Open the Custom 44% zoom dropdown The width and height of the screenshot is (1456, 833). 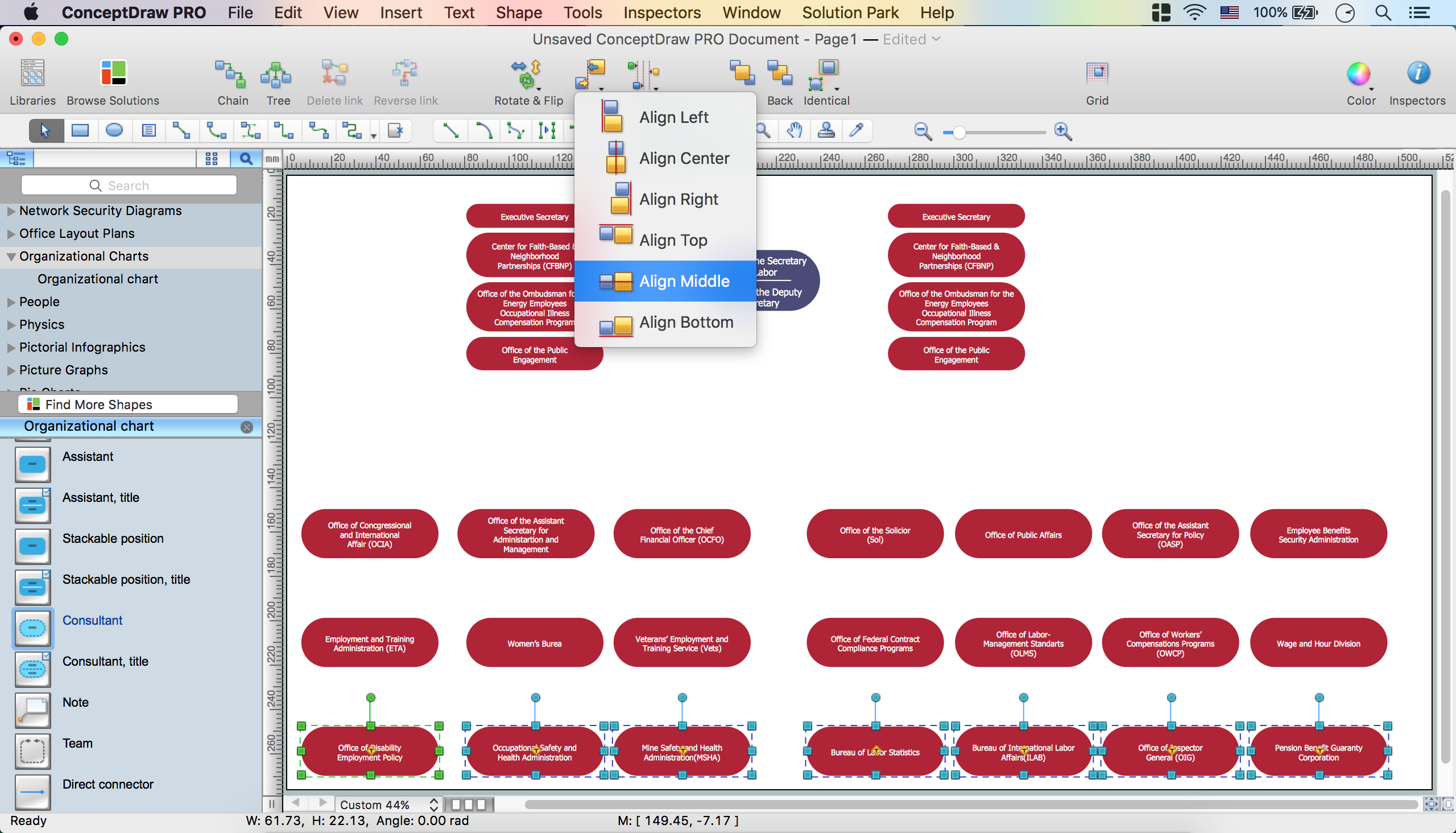388,805
